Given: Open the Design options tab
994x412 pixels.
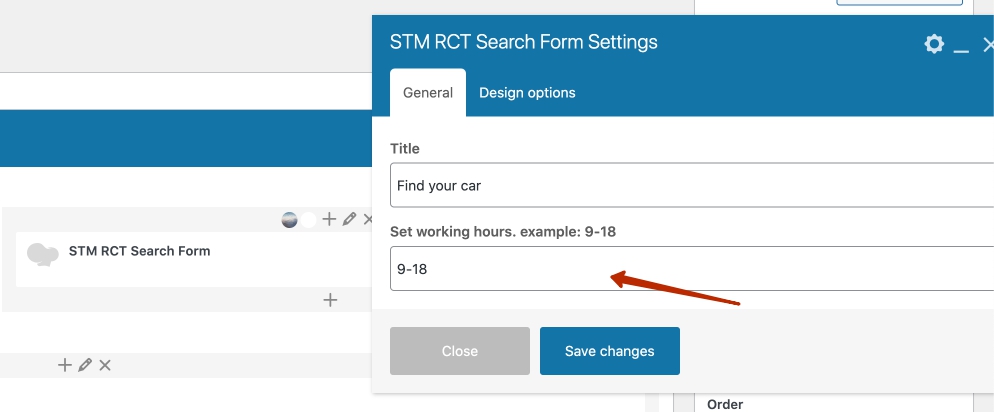Looking at the screenshot, I should point(527,93).
